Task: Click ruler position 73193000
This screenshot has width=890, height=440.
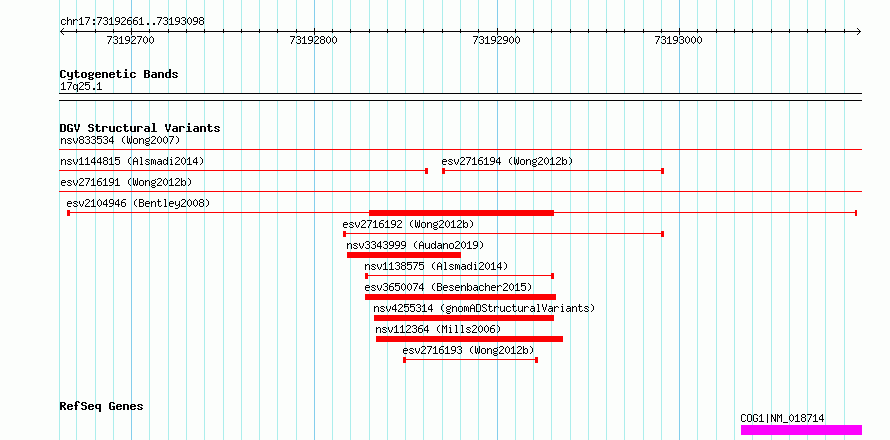Action: 678,40
